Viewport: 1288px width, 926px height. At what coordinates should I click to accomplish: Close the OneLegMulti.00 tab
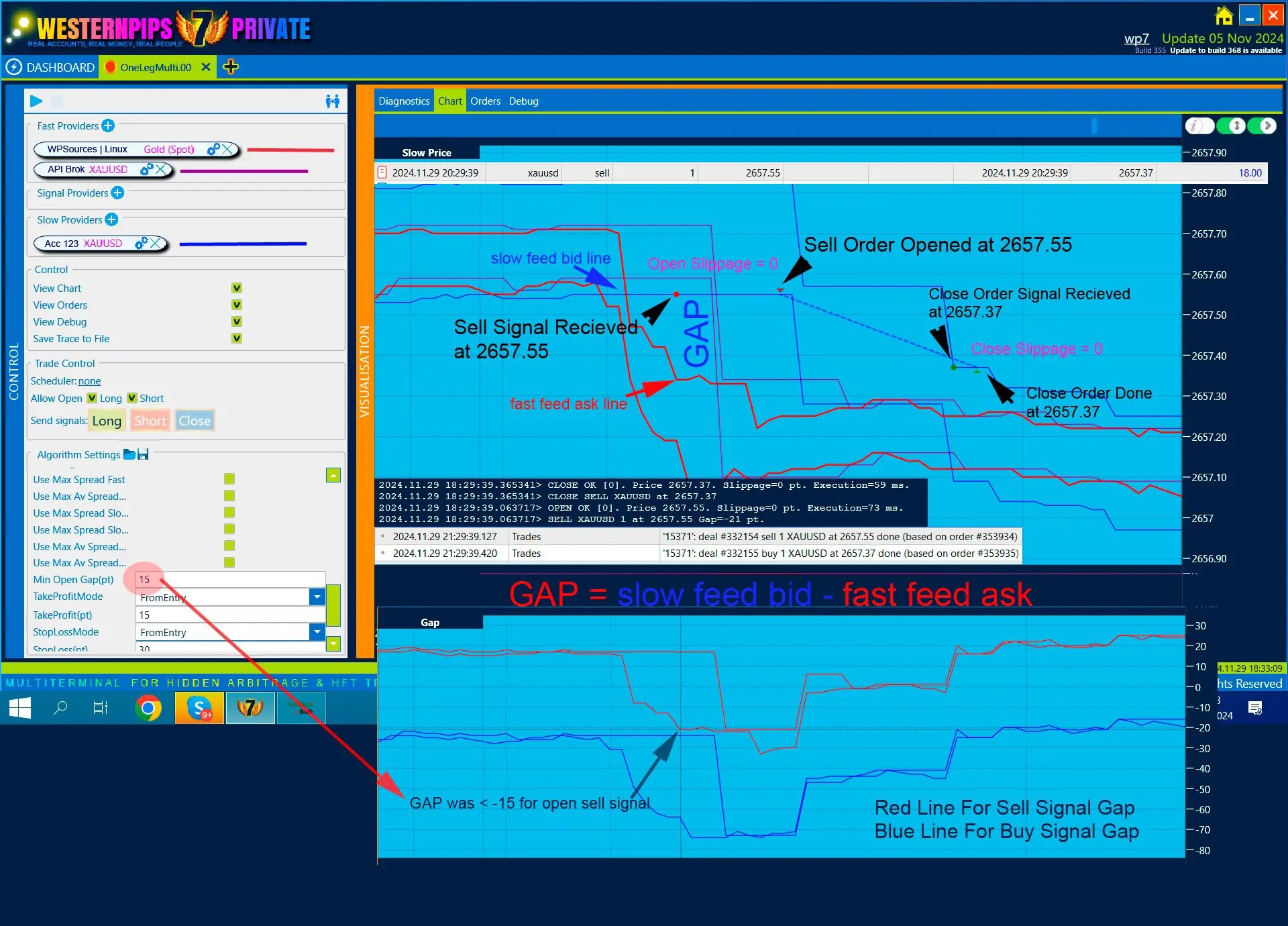(206, 67)
